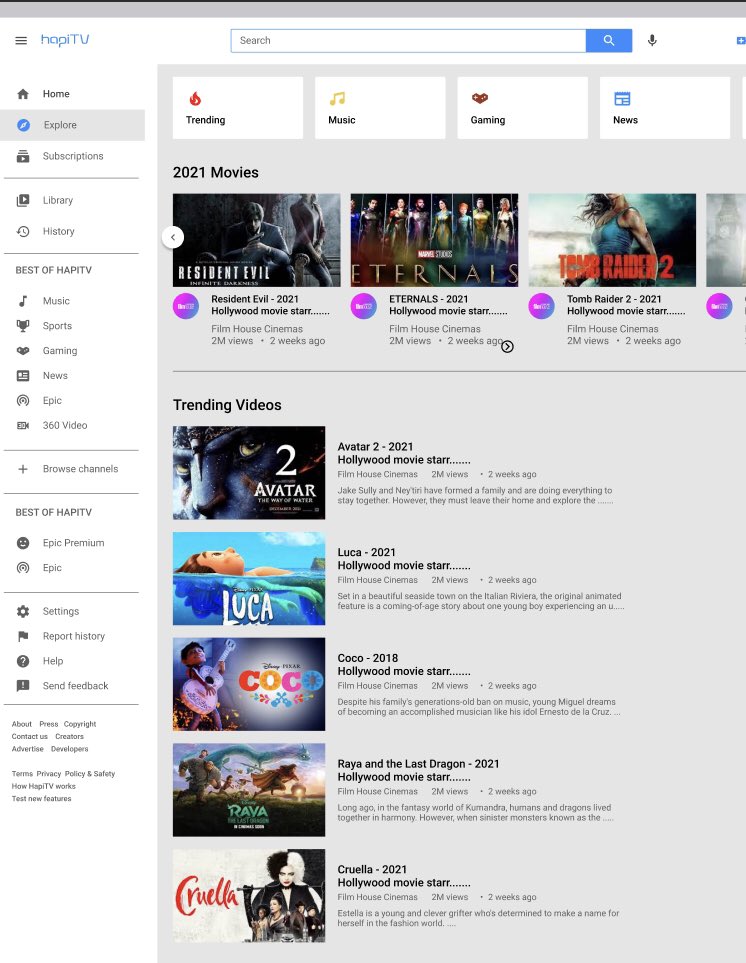Click the Press footer link
The image size is (746, 963).
pos(49,724)
